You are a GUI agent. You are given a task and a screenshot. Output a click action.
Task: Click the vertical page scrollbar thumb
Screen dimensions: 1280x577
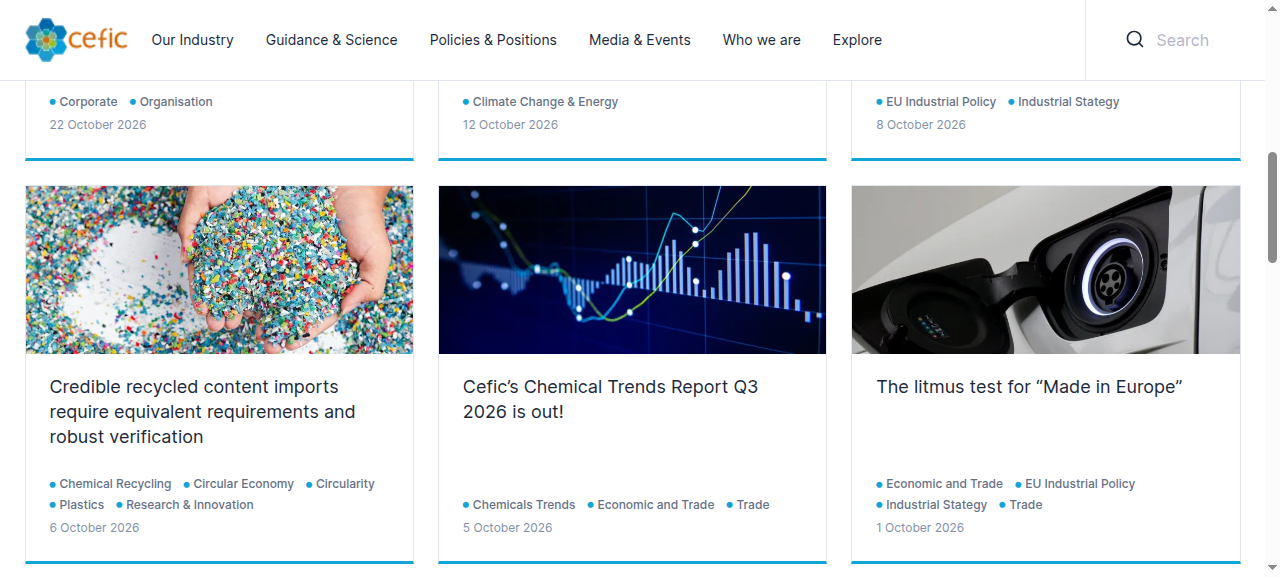(x=1272, y=206)
